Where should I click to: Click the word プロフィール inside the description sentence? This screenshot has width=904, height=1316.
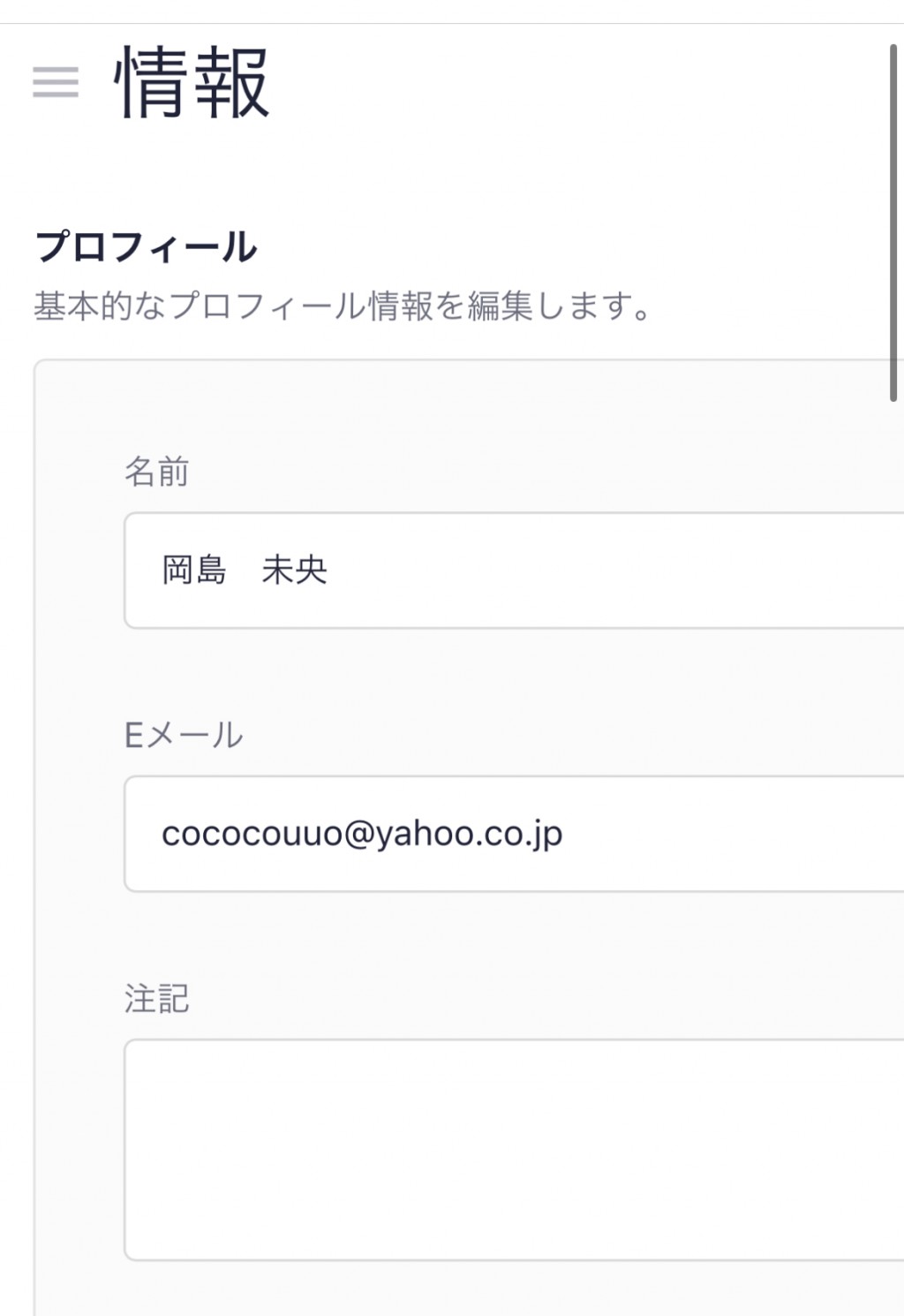coord(267,306)
